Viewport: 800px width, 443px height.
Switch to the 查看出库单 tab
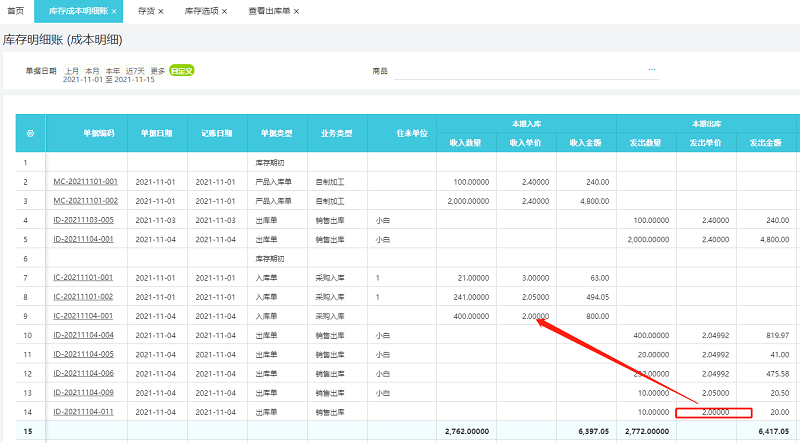(269, 11)
